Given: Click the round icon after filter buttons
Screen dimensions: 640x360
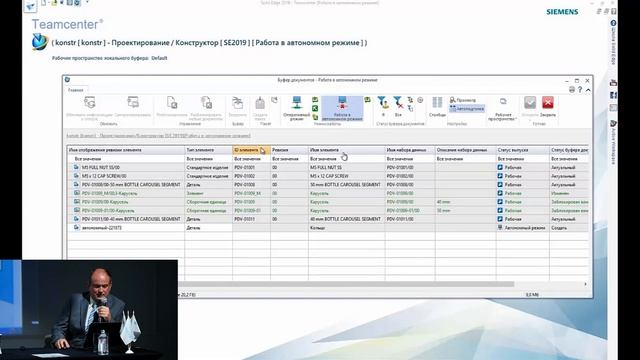Looking at the screenshot, I should point(420,100).
